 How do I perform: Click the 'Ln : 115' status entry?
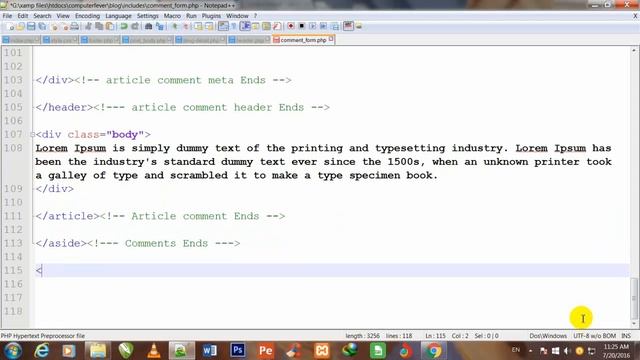(x=436, y=336)
